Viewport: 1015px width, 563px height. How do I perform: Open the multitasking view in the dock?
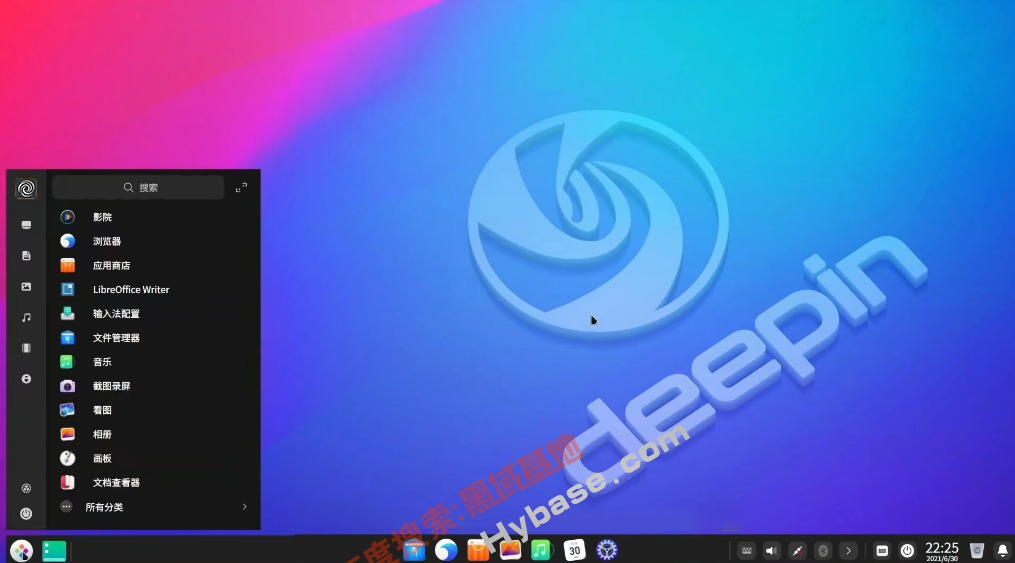click(54, 551)
